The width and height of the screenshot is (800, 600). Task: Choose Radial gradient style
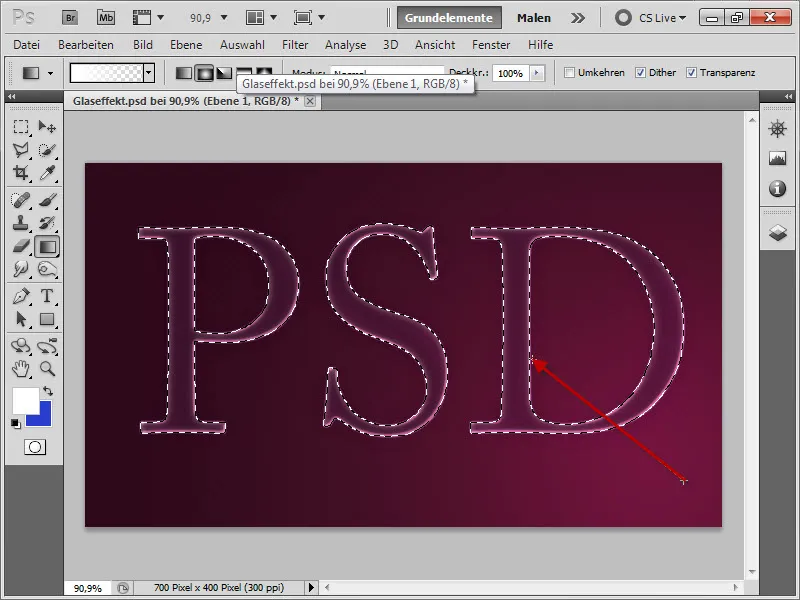click(204, 73)
